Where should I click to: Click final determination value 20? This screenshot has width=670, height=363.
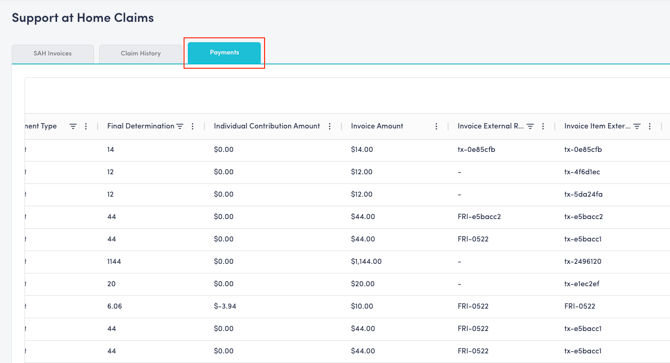111,284
